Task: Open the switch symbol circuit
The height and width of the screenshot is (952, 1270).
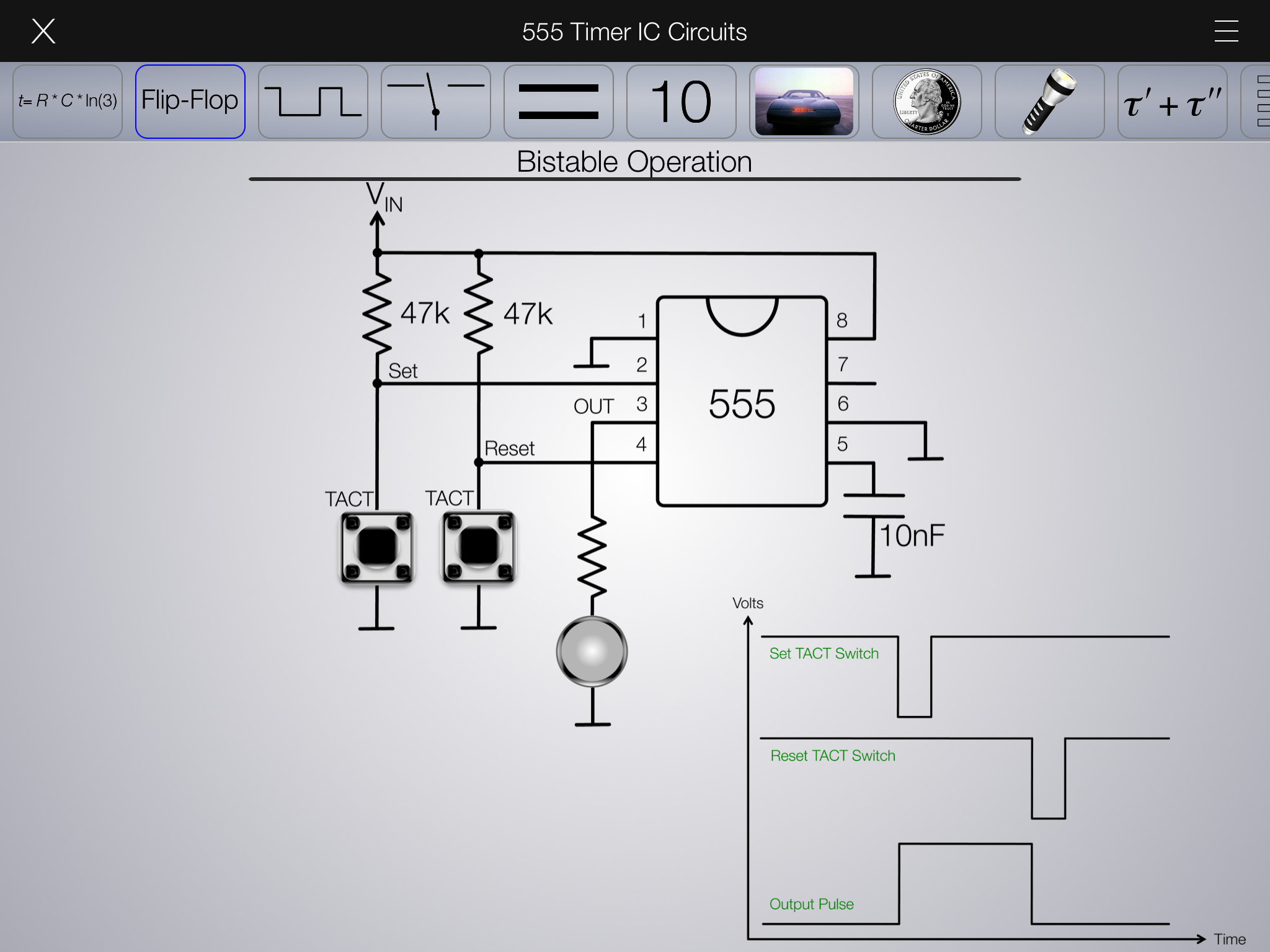Action: (x=436, y=102)
